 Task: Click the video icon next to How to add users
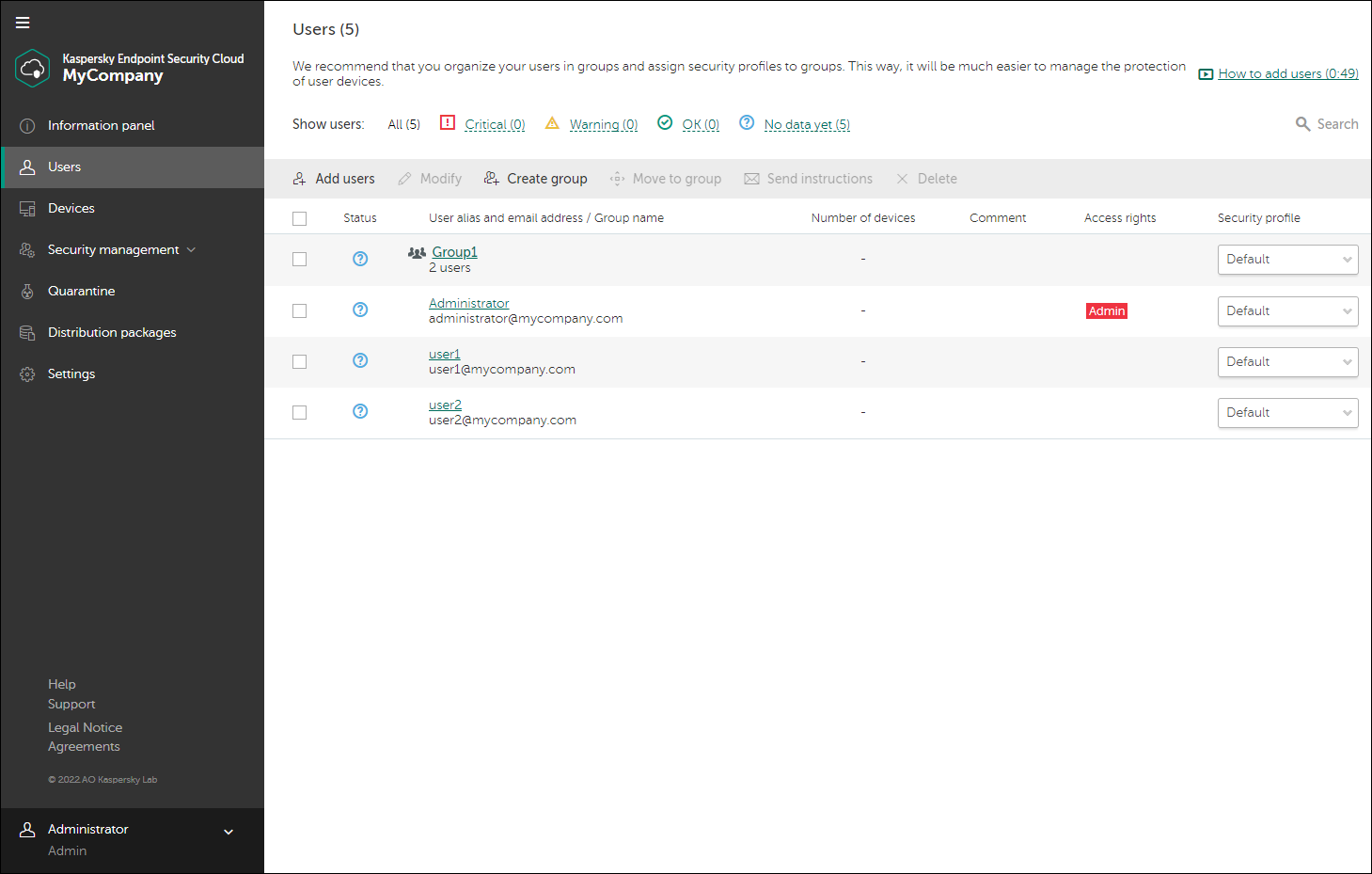click(x=1206, y=72)
